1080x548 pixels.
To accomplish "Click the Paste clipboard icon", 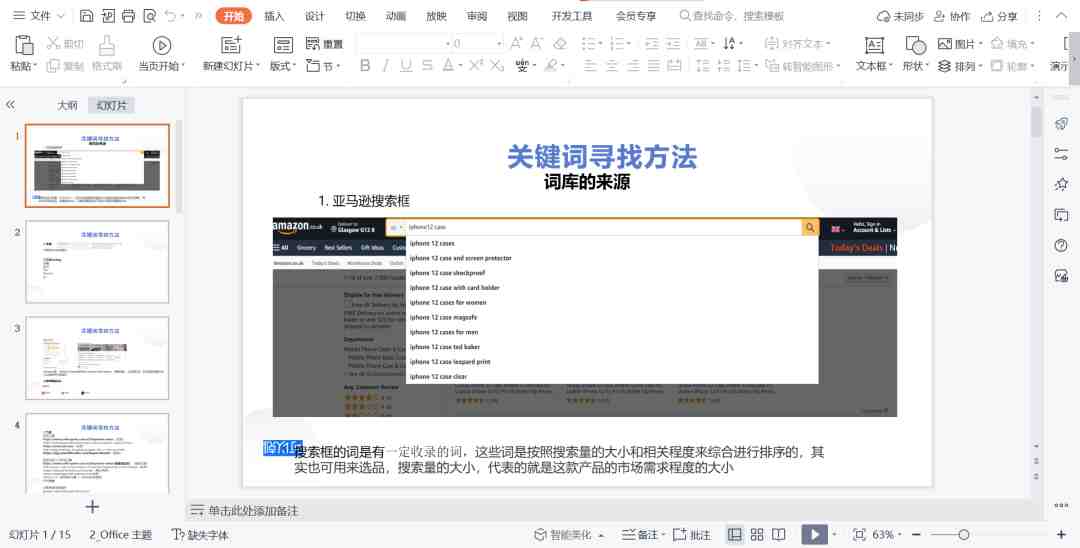I will (23, 45).
